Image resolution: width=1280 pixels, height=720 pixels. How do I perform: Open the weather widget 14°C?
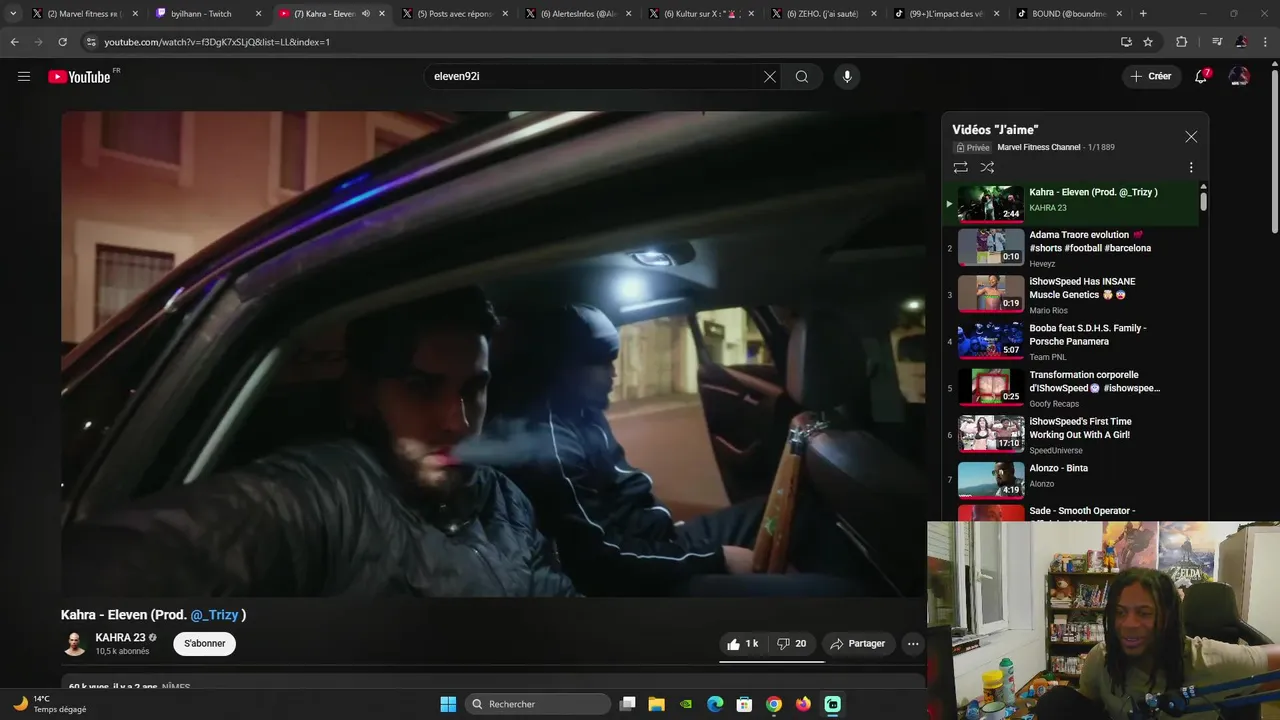(50, 704)
